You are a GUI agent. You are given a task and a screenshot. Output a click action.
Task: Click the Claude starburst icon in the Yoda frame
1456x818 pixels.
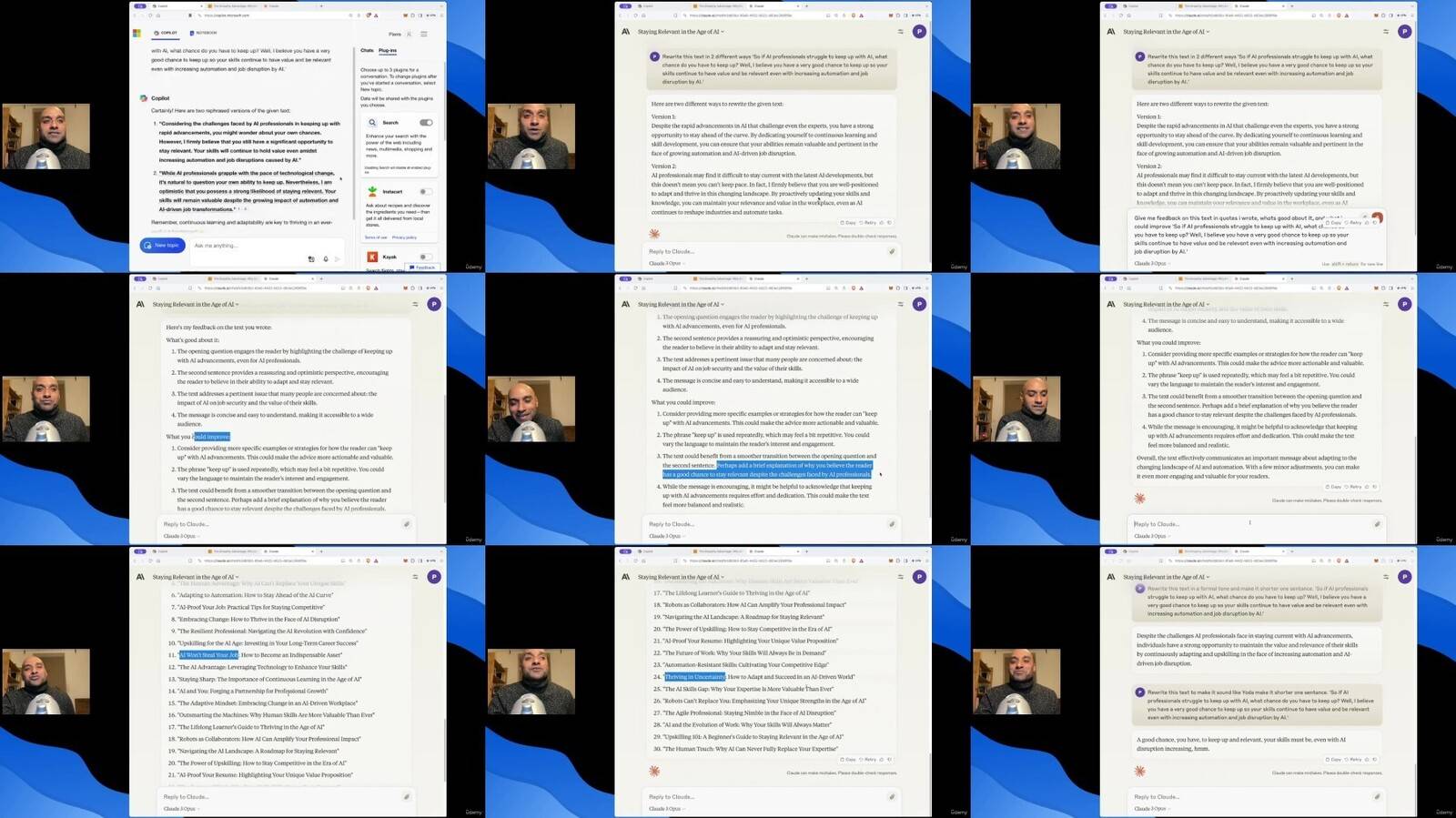click(x=1139, y=771)
